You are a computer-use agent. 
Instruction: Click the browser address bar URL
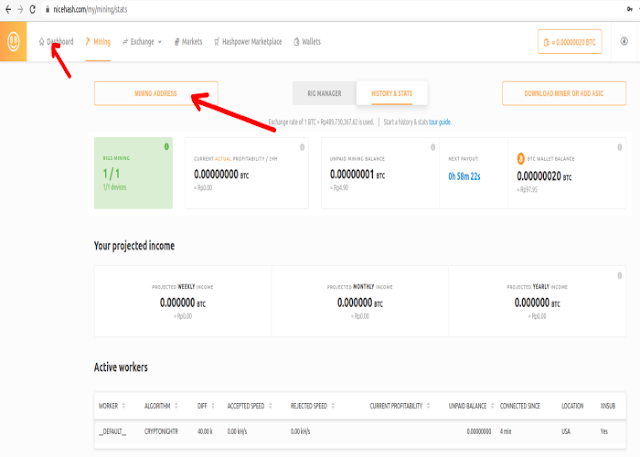90,9
